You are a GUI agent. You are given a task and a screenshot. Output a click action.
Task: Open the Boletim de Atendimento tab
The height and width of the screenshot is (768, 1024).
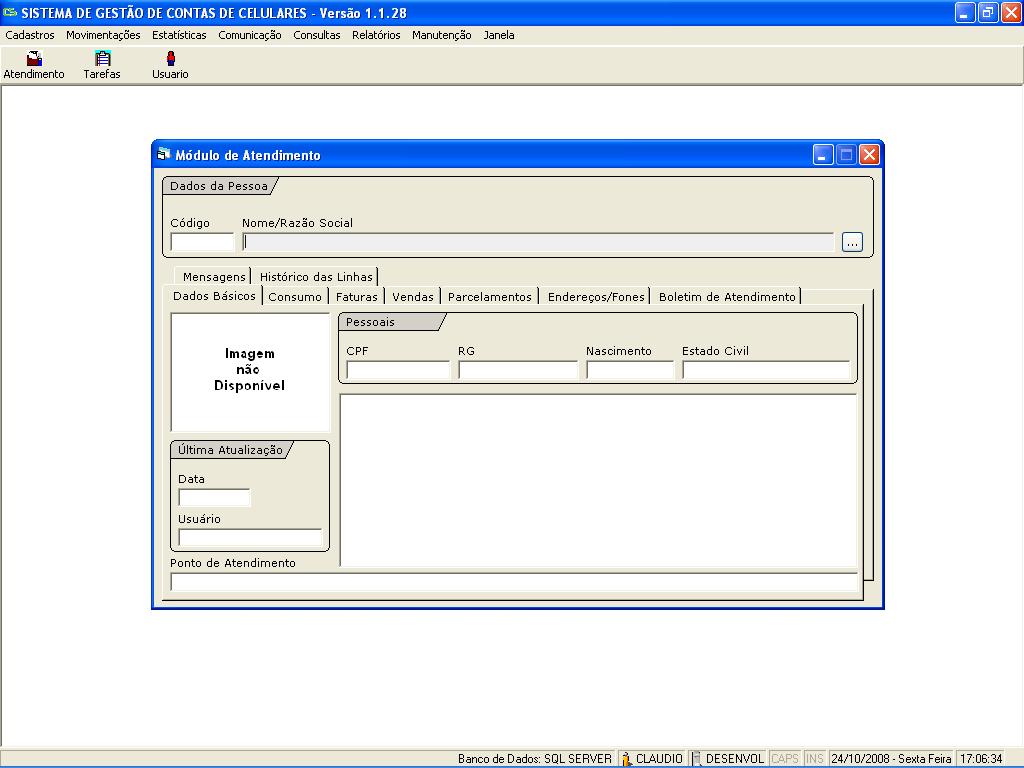pyautogui.click(x=727, y=297)
